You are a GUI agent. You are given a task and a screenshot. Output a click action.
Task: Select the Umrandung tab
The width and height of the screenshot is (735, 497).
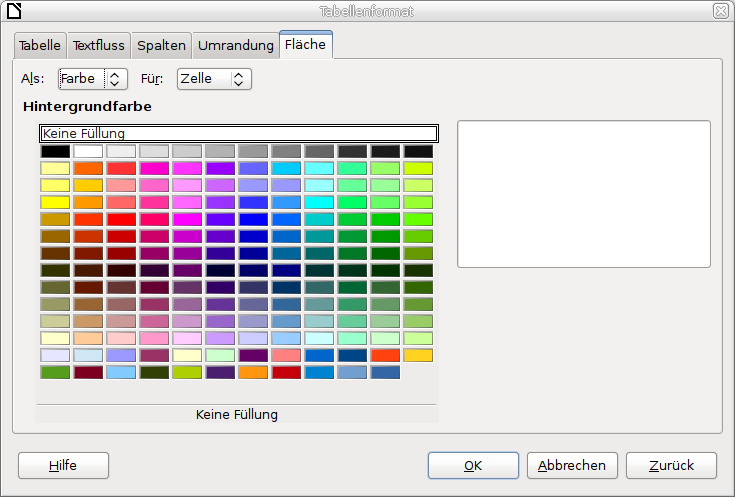(236, 45)
